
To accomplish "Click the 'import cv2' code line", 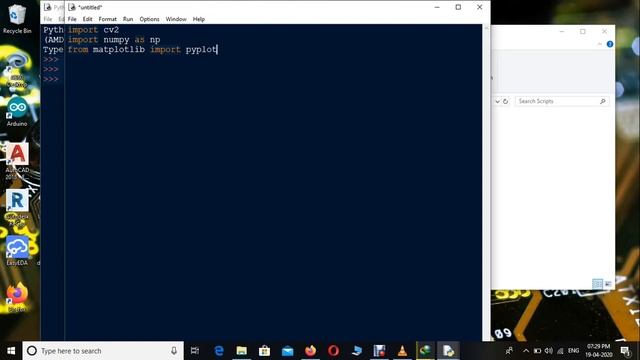I will pos(93,30).
